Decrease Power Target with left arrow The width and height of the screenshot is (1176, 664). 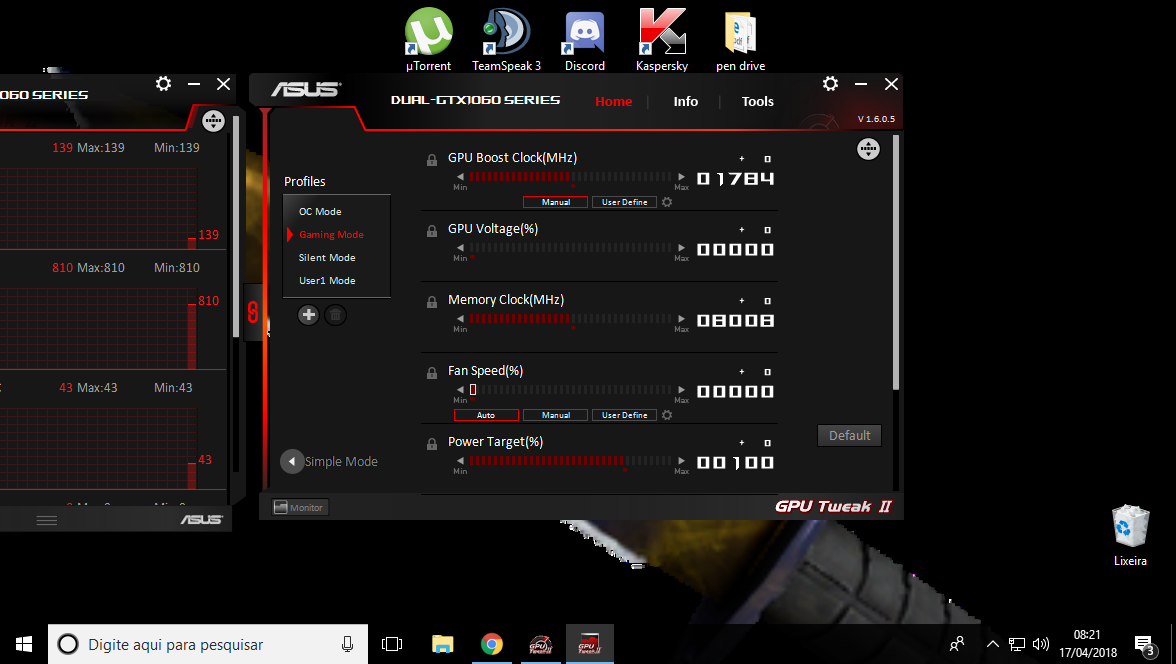pyautogui.click(x=460, y=461)
